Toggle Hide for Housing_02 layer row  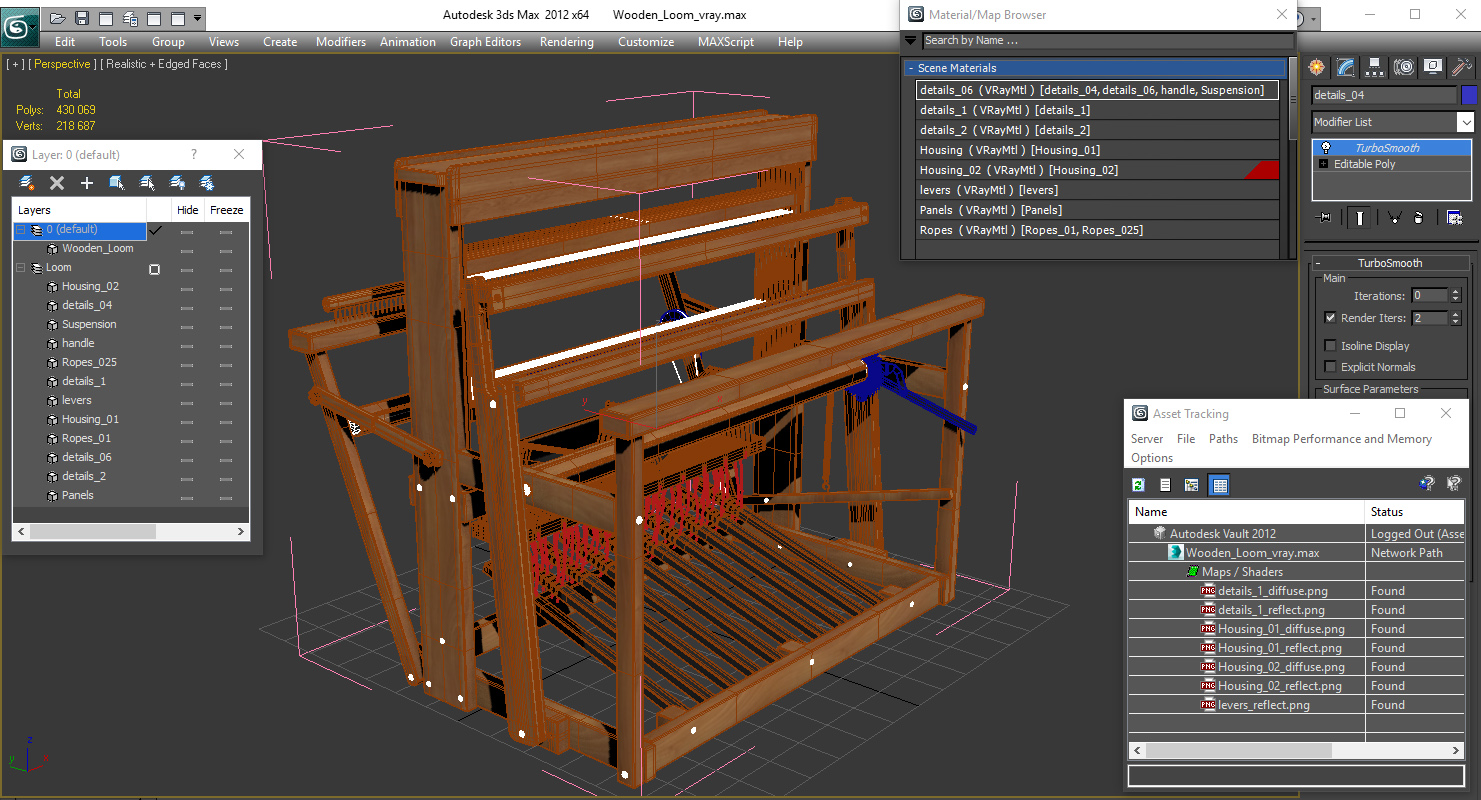(x=187, y=287)
